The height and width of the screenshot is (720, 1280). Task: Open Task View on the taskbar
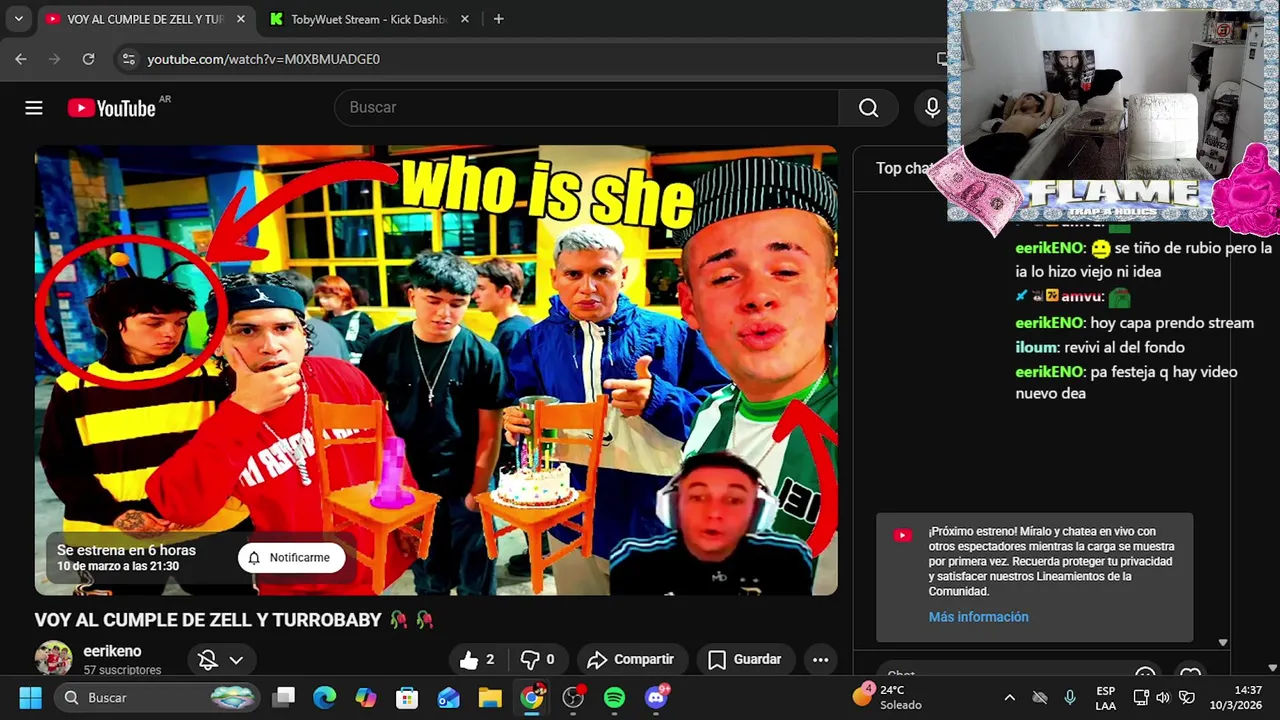pos(284,697)
